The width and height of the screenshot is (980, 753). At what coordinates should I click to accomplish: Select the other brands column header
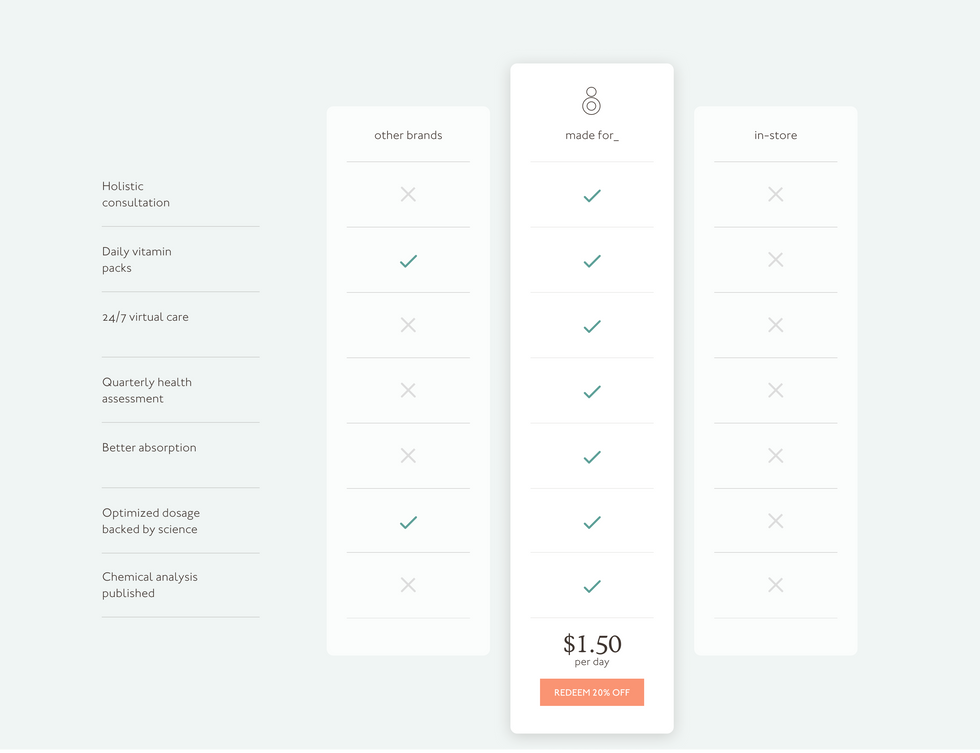408,135
